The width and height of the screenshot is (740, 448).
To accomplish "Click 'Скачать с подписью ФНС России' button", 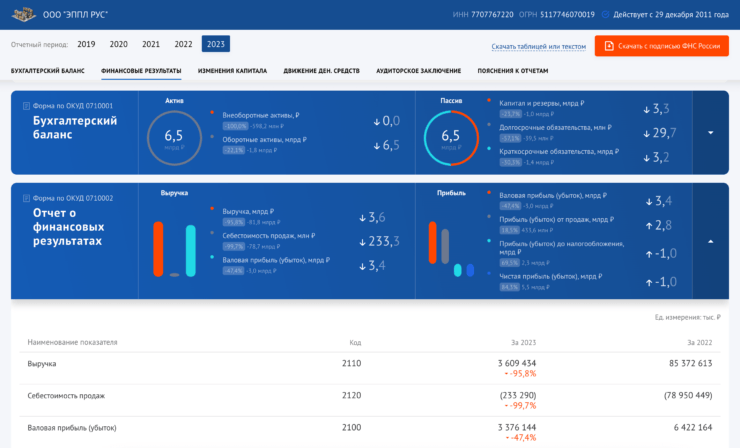I will (661, 46).
